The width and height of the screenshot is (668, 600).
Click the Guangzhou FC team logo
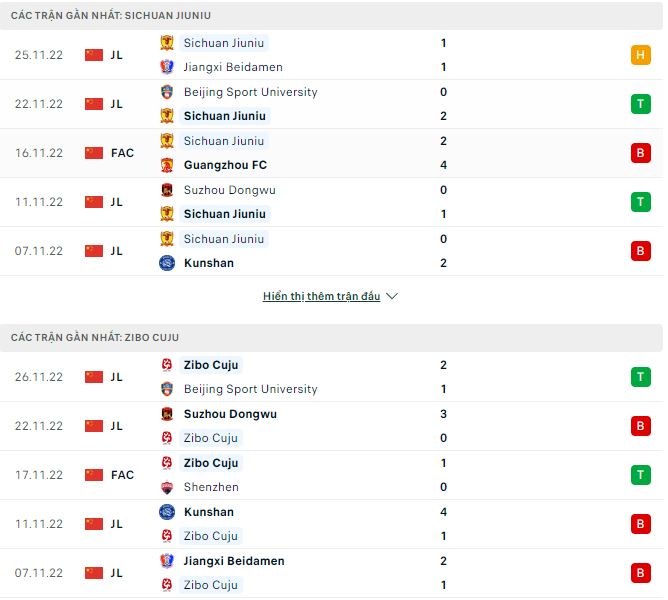[x=167, y=165]
